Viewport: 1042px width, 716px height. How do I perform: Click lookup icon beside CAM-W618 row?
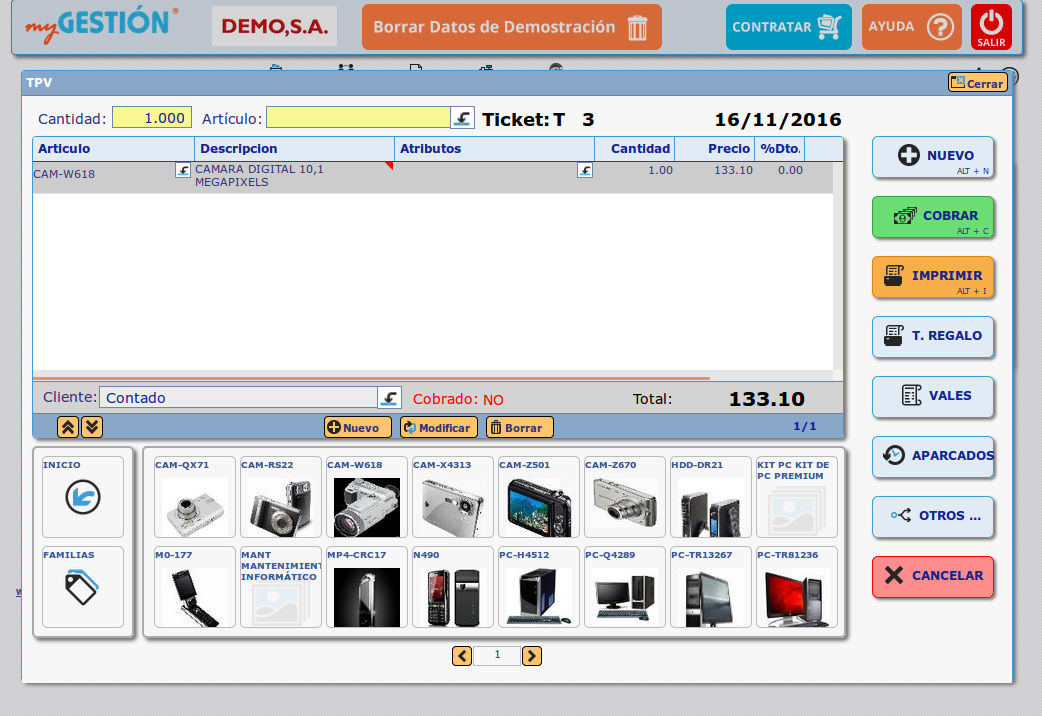coord(183,170)
